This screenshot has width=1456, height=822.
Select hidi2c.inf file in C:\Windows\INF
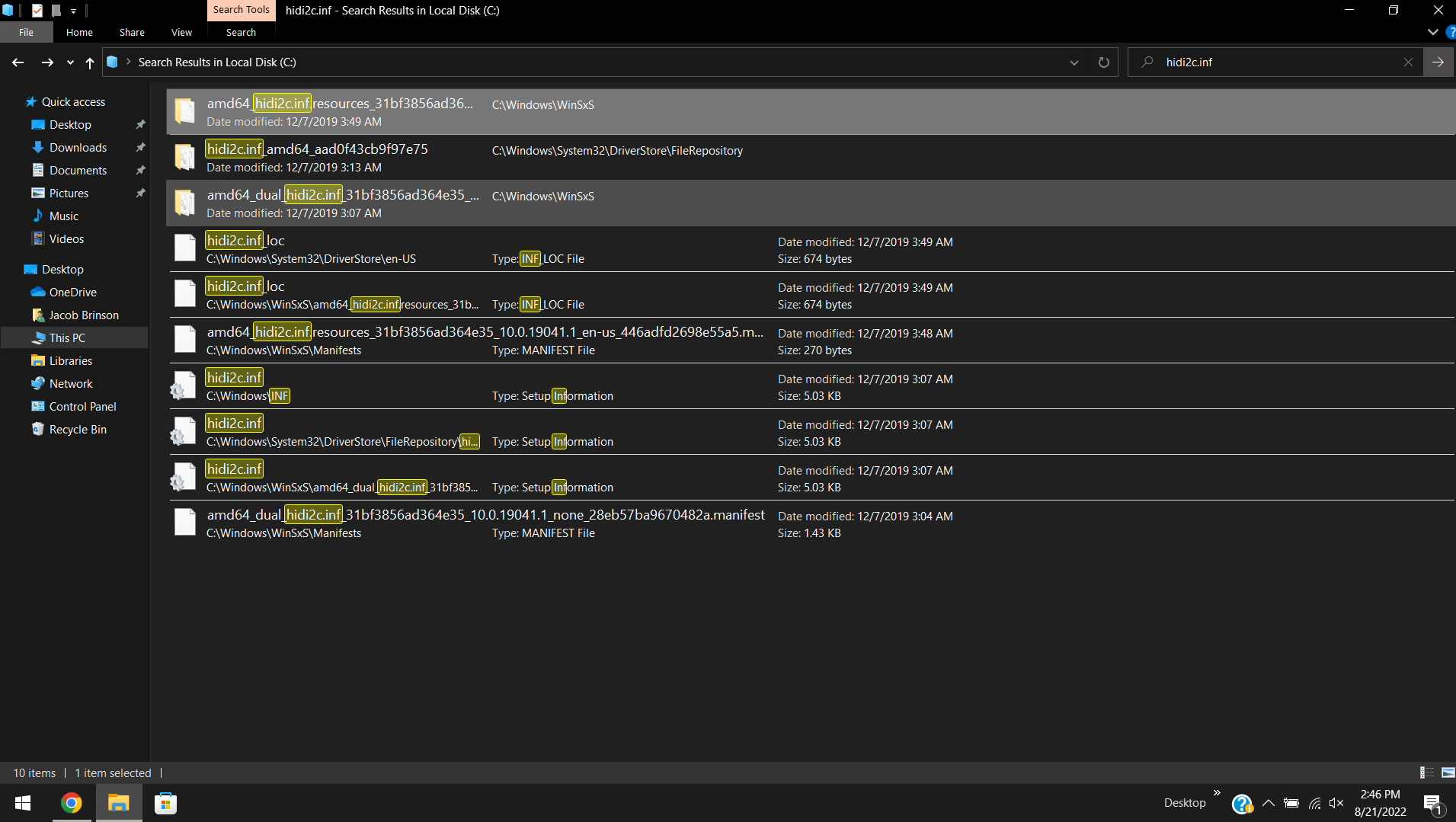click(235, 378)
